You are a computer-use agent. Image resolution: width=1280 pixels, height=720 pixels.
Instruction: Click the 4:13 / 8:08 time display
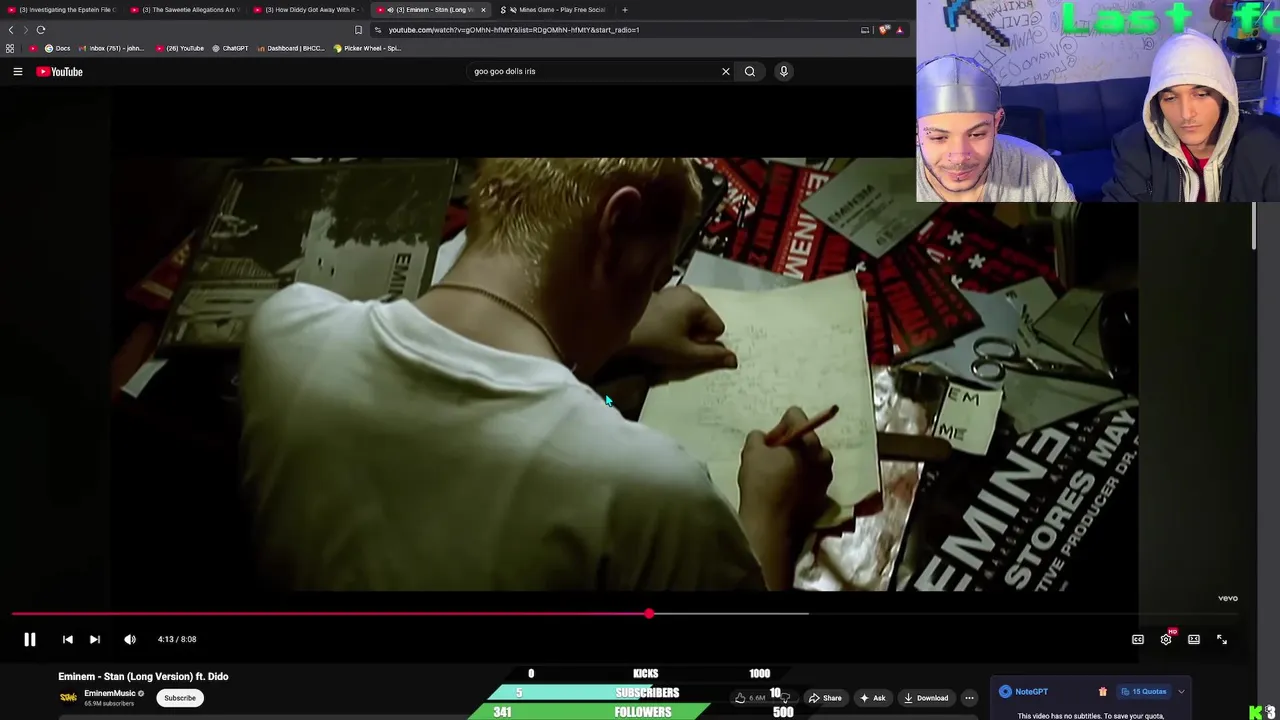177,639
